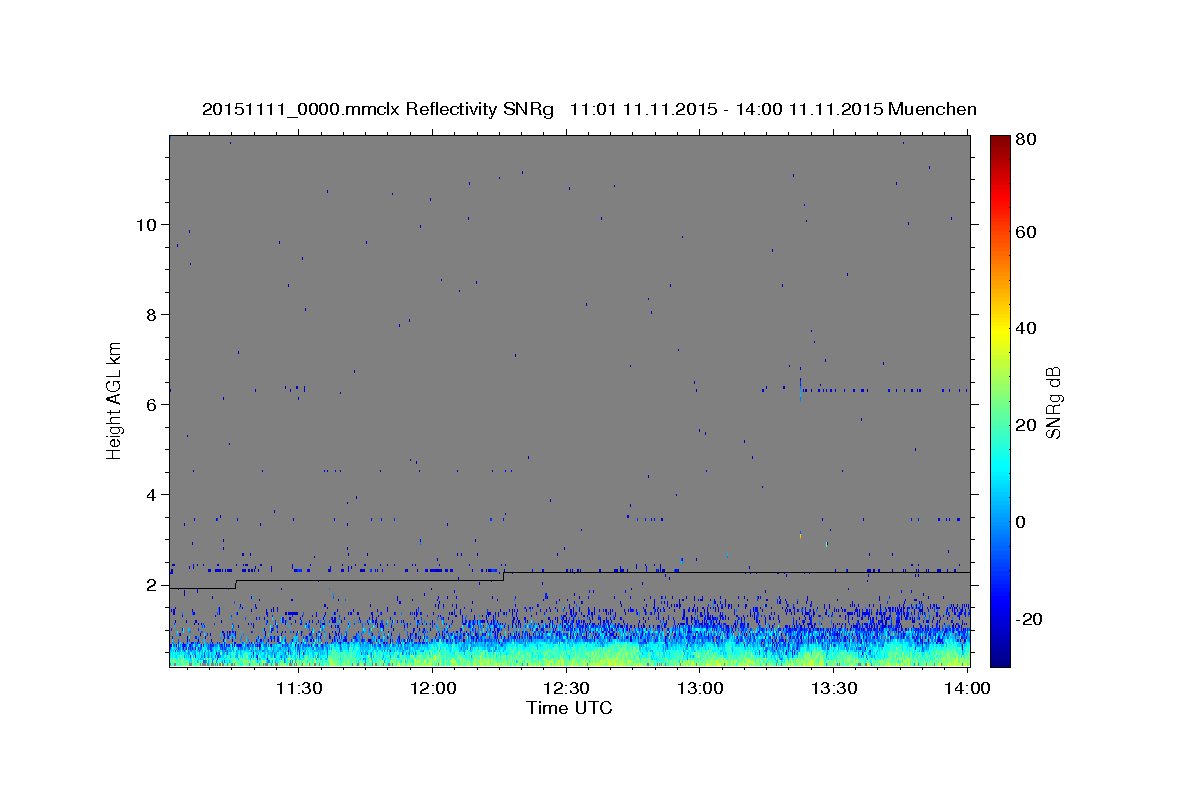Click the colorbar value 80
This screenshot has height=800, width=1200.
point(1025,140)
